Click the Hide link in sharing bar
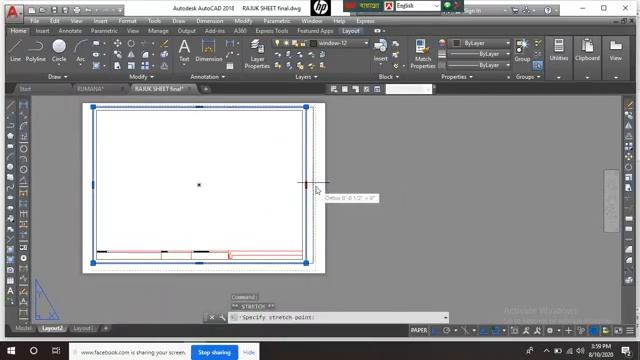 click(x=249, y=352)
